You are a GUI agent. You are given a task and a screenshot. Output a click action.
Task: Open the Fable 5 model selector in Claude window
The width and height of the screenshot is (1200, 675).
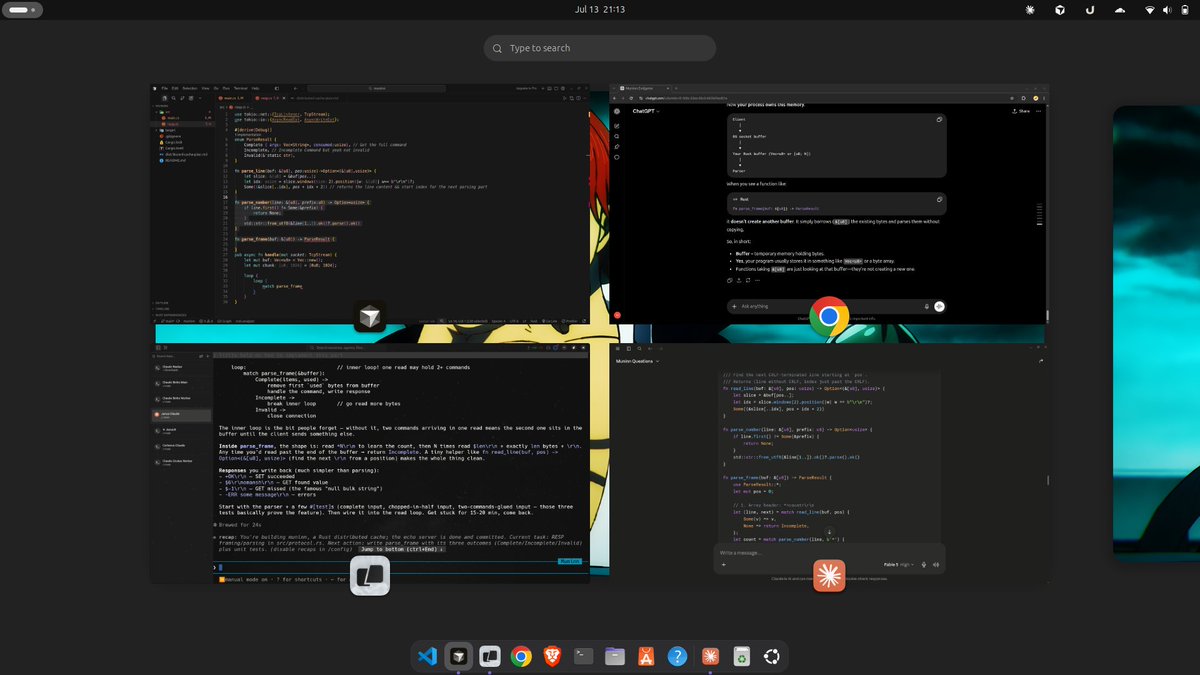click(899, 564)
